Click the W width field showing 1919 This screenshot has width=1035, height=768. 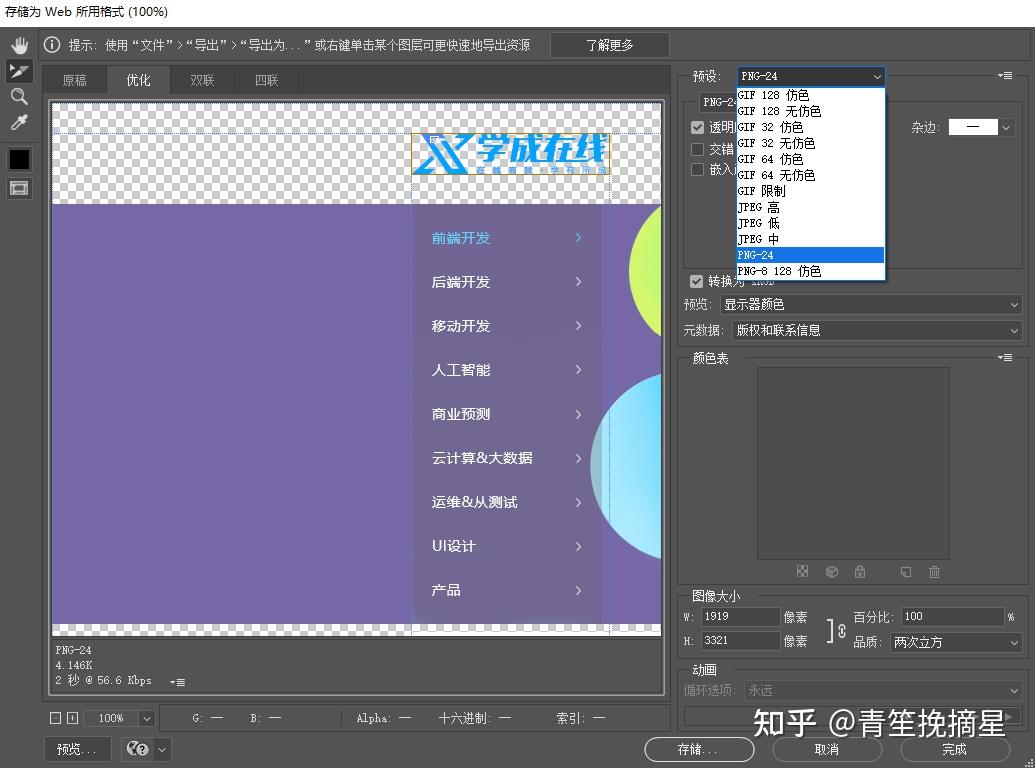coord(740,617)
